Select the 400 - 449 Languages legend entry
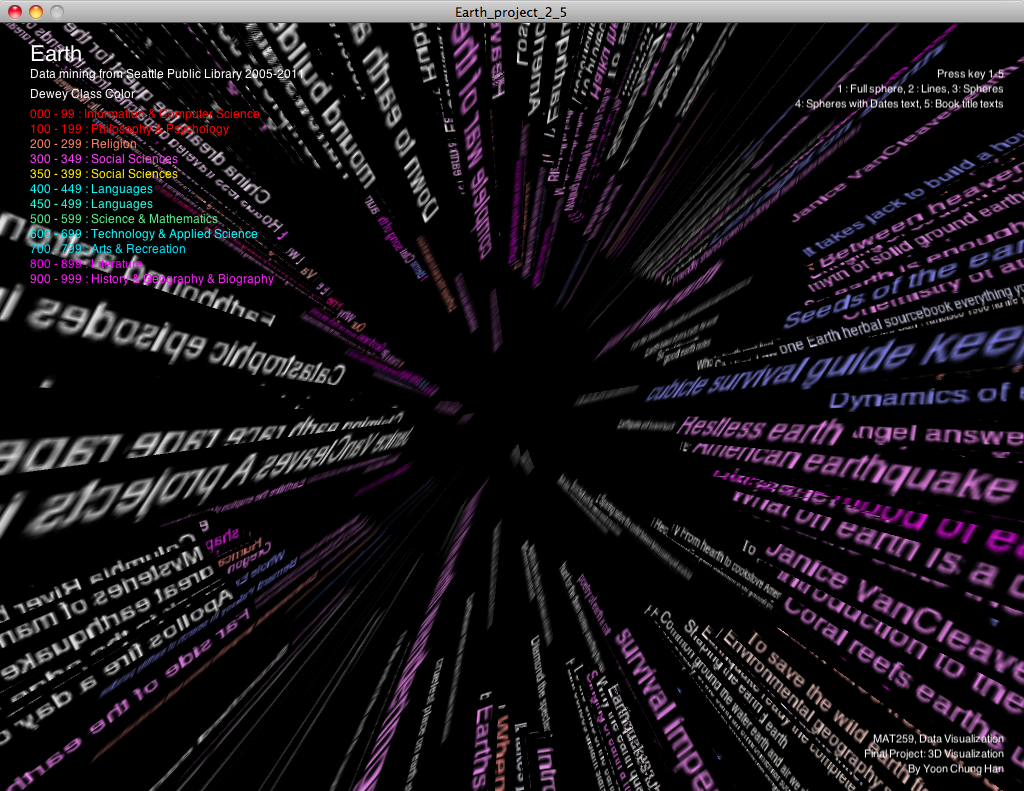The width and height of the screenshot is (1024, 791). 91,189
